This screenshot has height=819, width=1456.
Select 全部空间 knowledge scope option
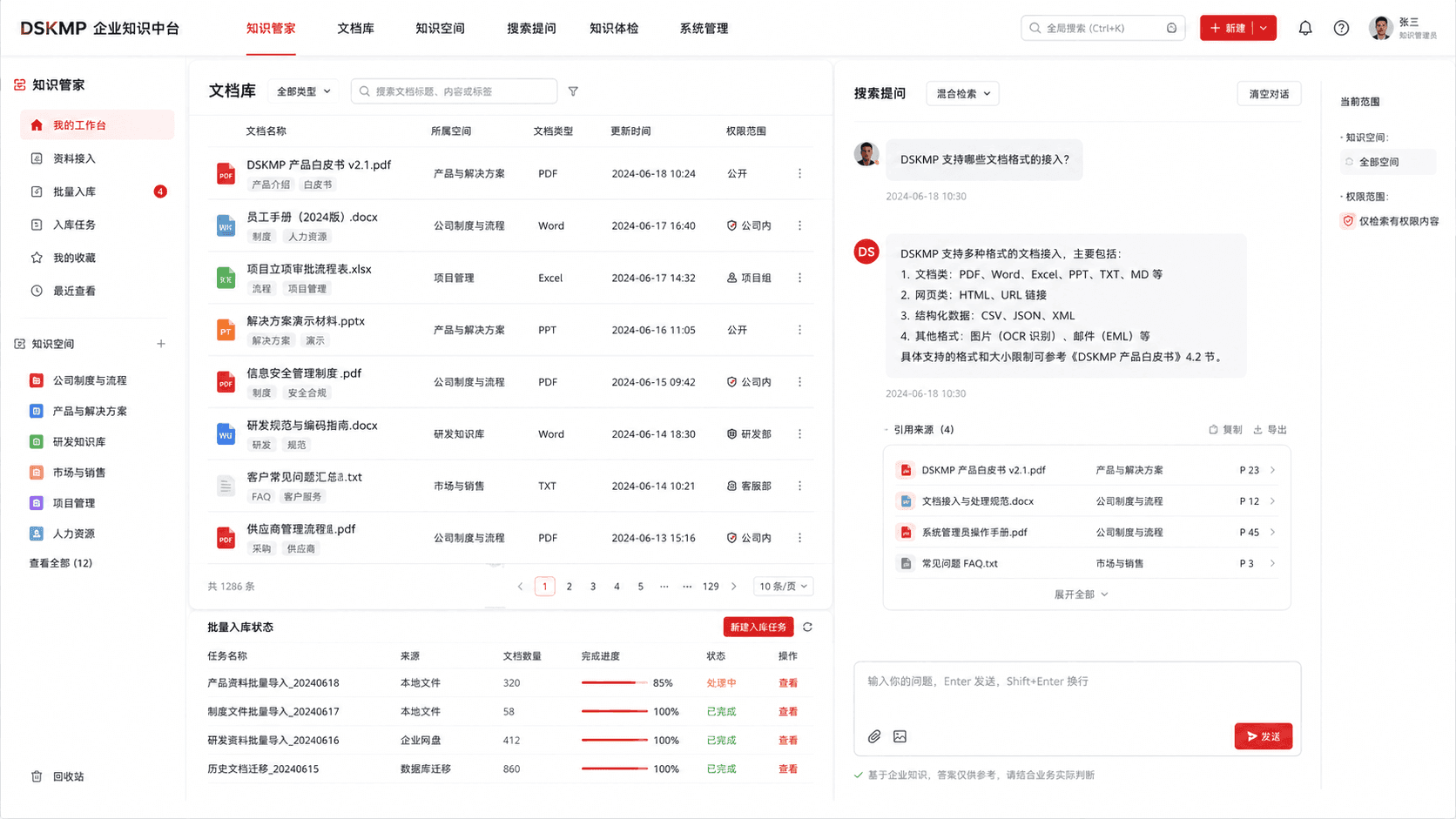tap(1388, 162)
